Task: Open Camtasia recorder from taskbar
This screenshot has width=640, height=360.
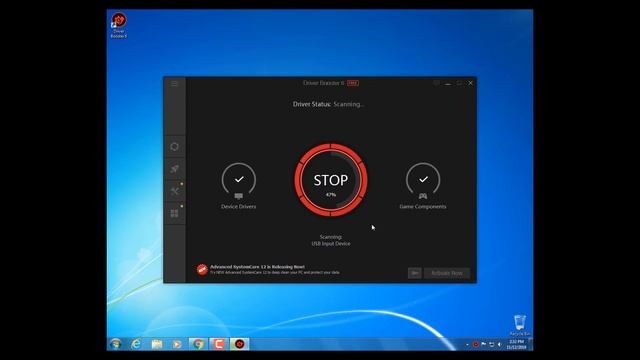Action: point(219,344)
